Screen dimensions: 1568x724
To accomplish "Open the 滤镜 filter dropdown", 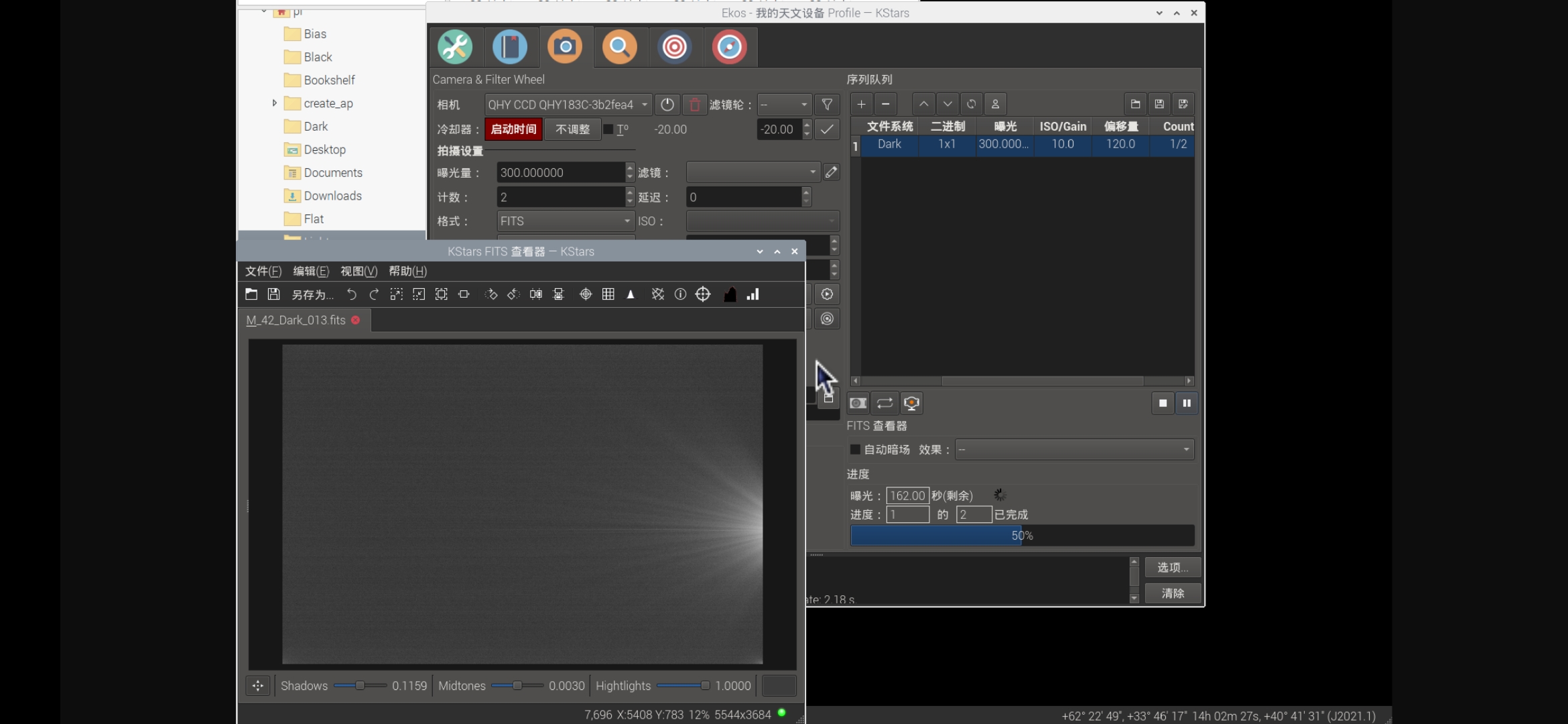I will (753, 172).
